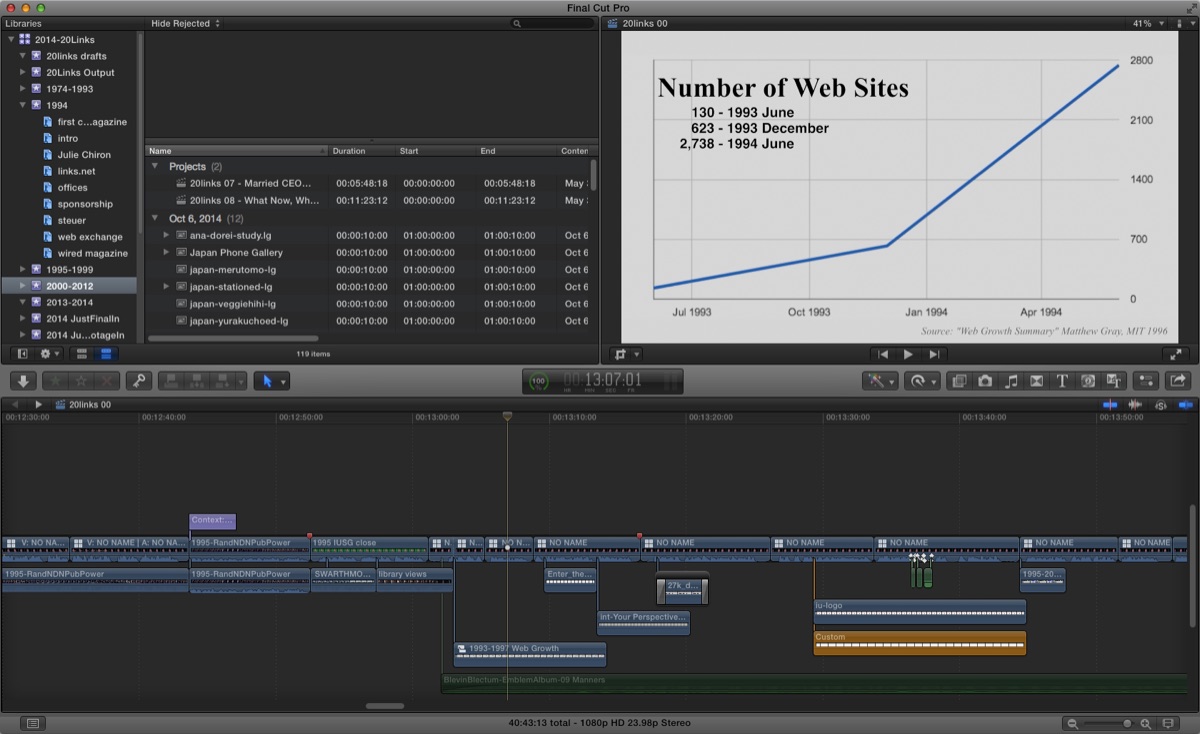The height and width of the screenshot is (734, 1200).
Task: Click the timeline horizontal scrollbar
Action: [x=385, y=706]
